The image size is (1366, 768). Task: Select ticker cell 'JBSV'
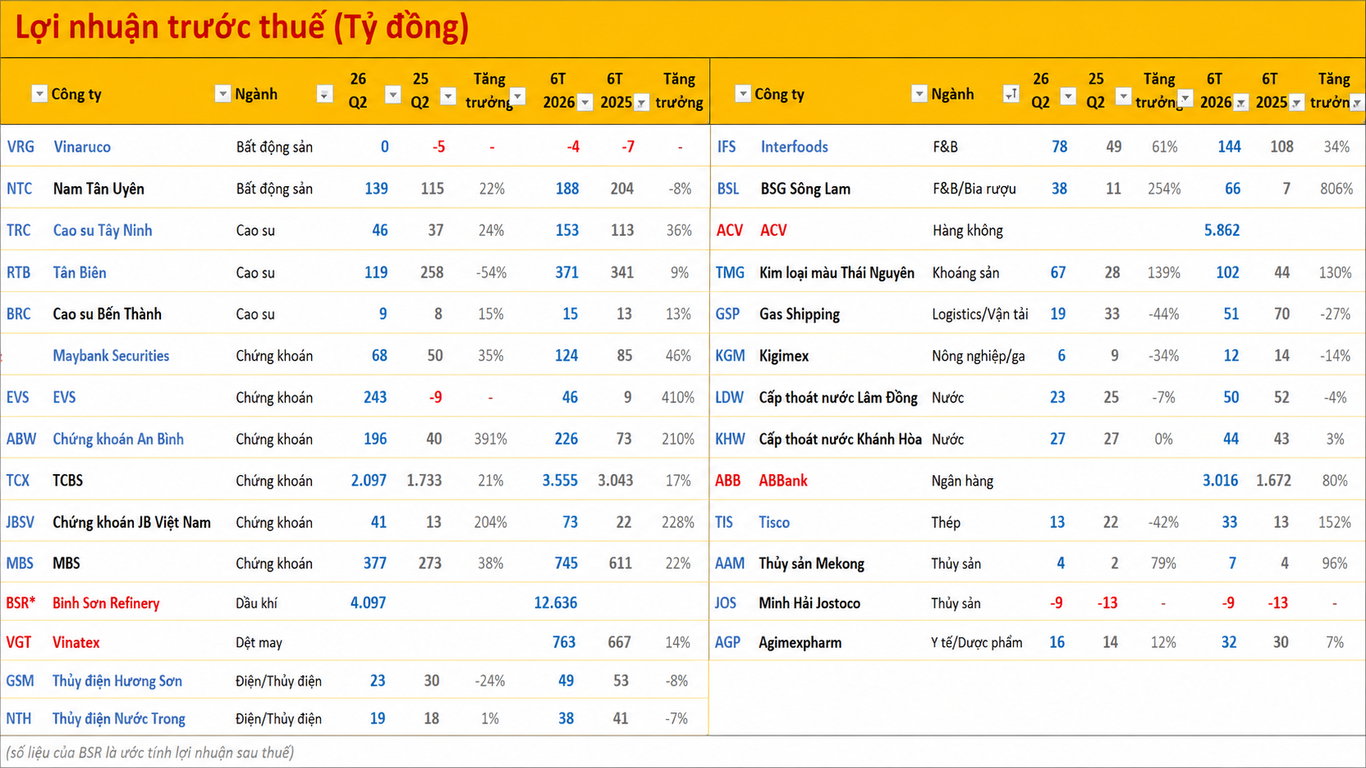coord(21,522)
